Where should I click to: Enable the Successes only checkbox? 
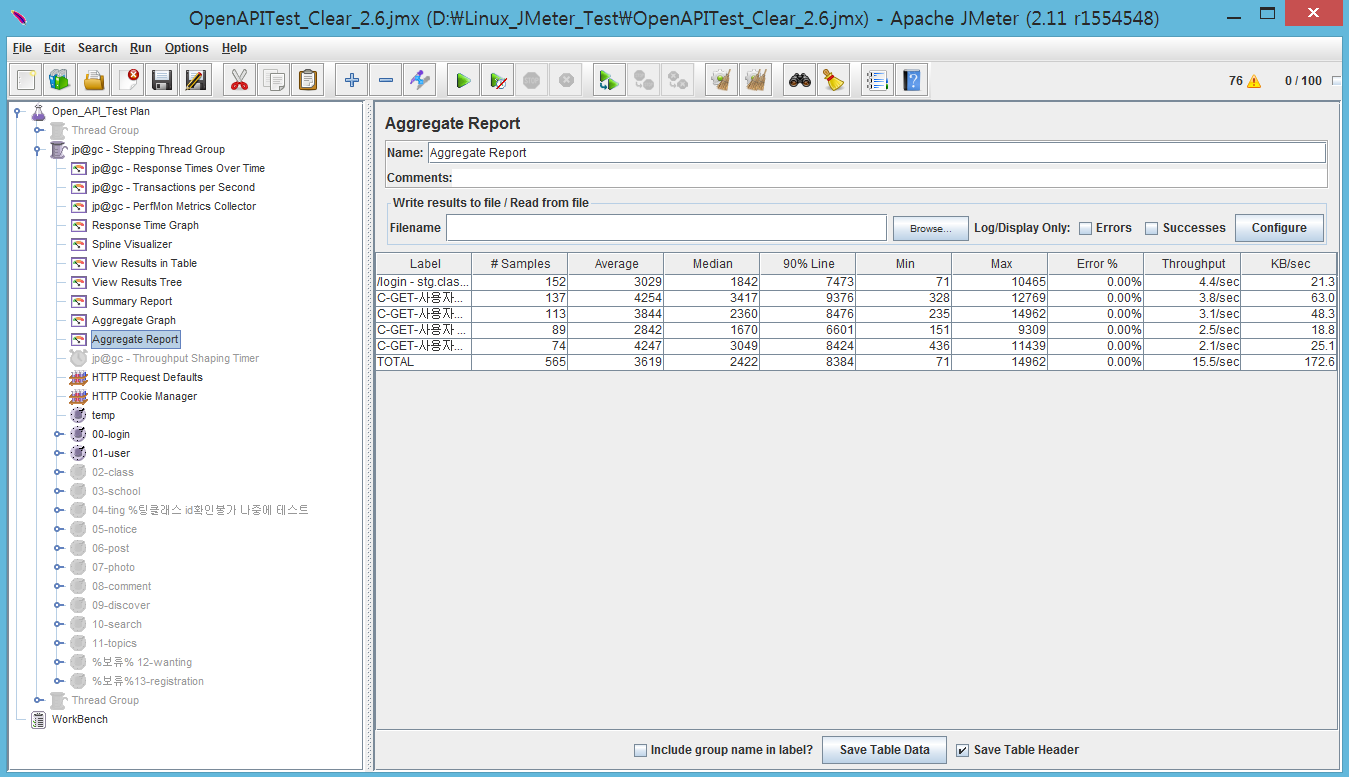[x=1151, y=228]
